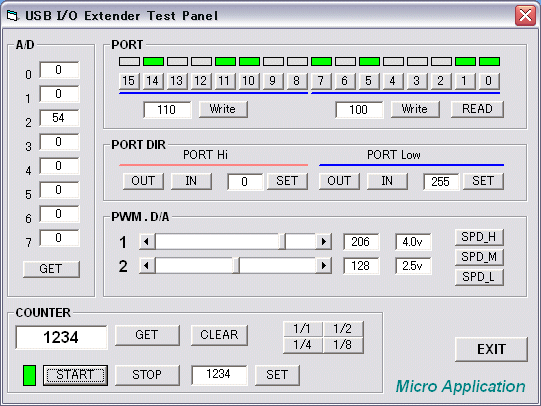The height and width of the screenshot is (406, 541).
Task: Click the A/D GET button
Action: click(51, 269)
